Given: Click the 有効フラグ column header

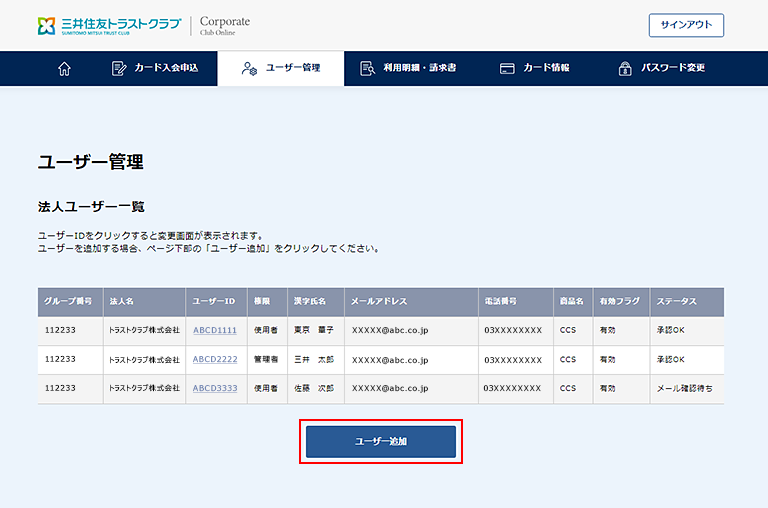Looking at the screenshot, I should (x=620, y=301).
